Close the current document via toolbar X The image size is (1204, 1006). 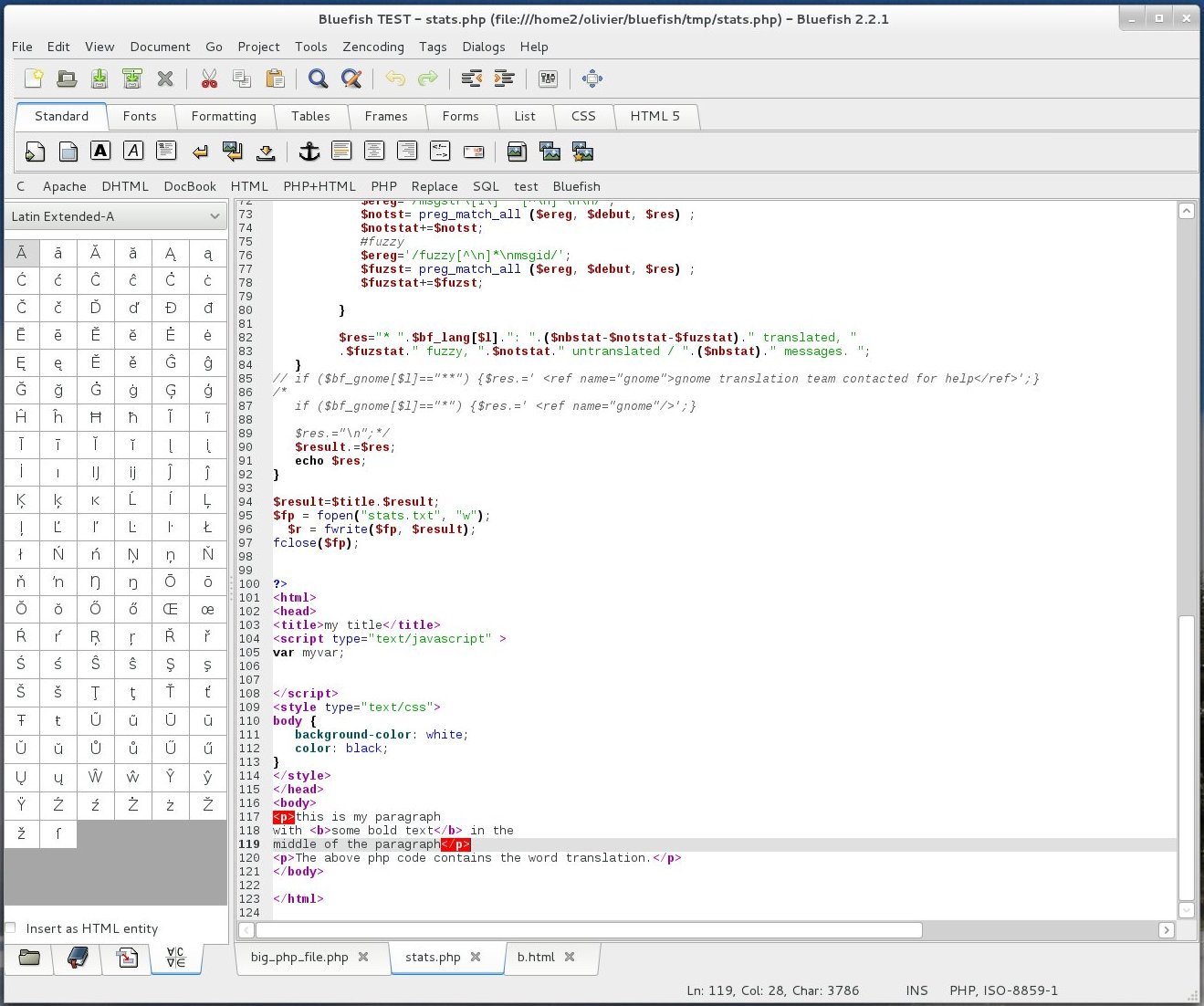pyautogui.click(x=165, y=79)
